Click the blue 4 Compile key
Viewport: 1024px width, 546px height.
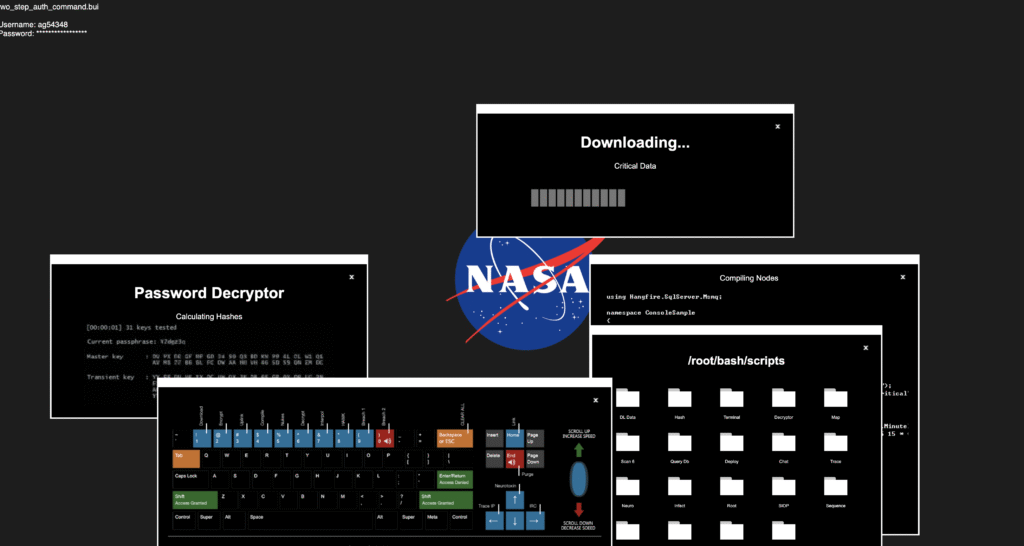pos(263,438)
